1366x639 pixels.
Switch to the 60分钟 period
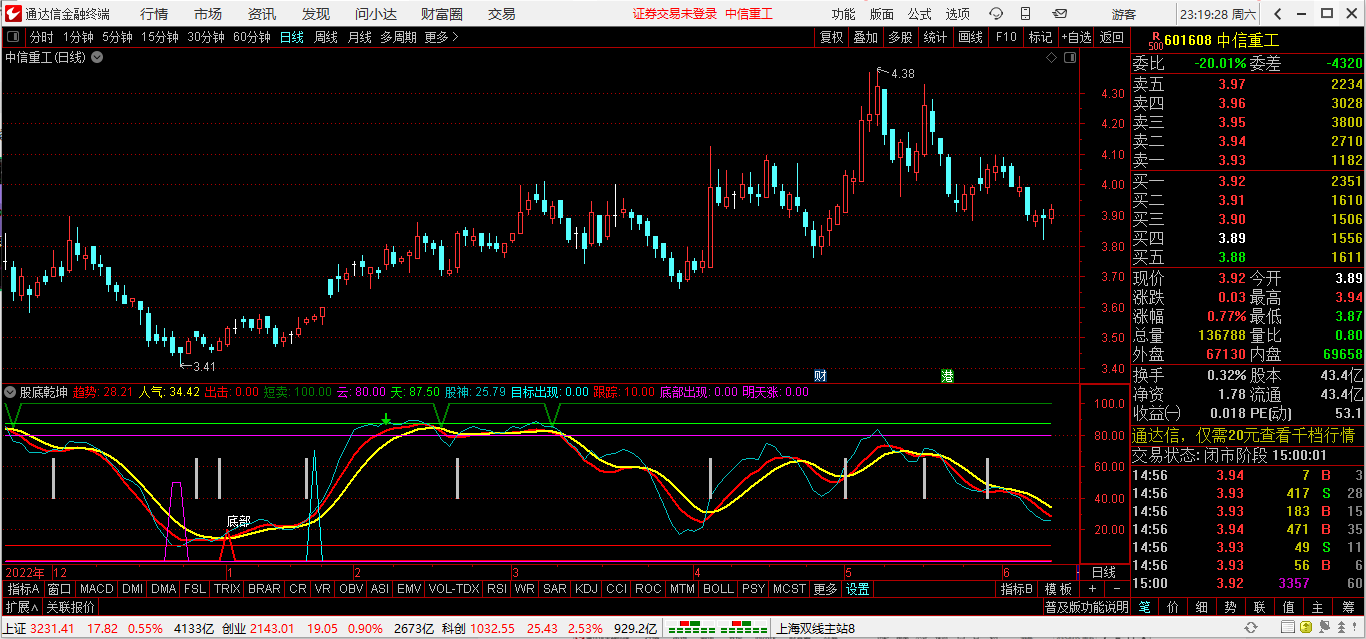click(x=251, y=37)
